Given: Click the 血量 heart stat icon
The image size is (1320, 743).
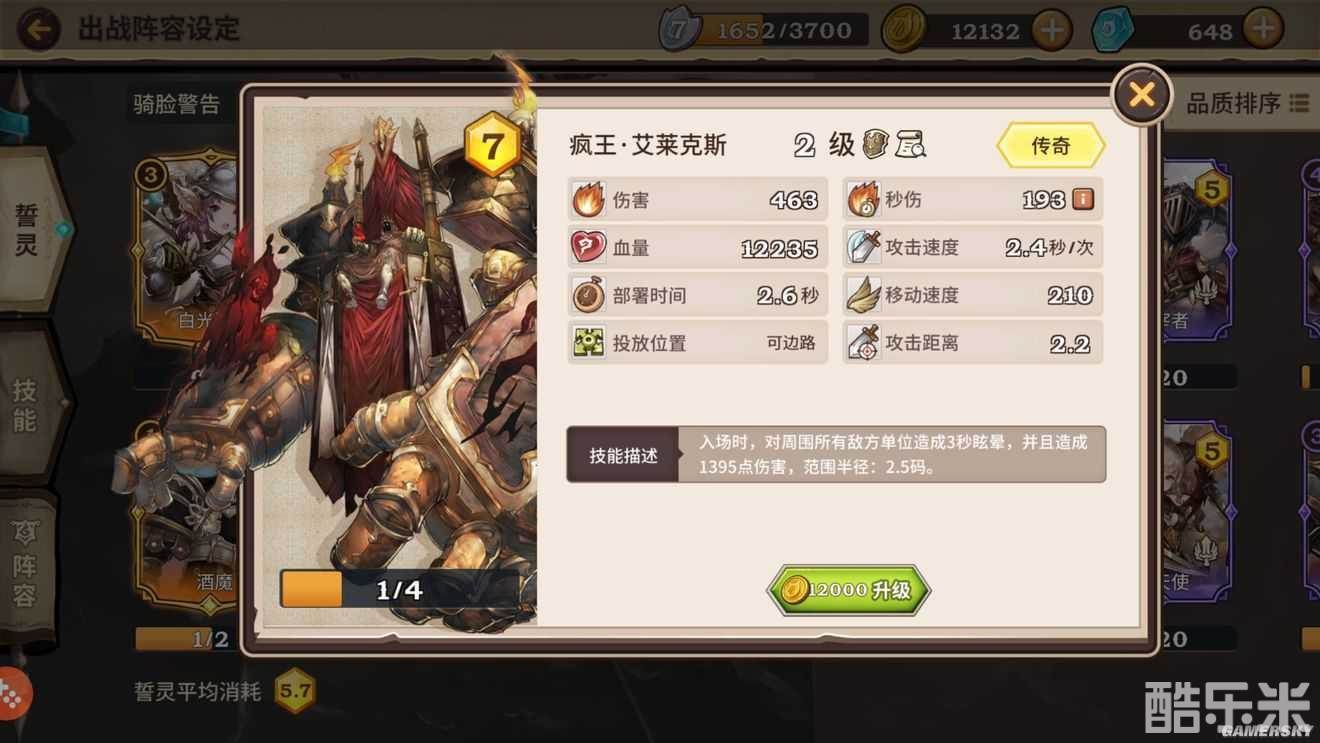Looking at the screenshot, I should [x=588, y=247].
